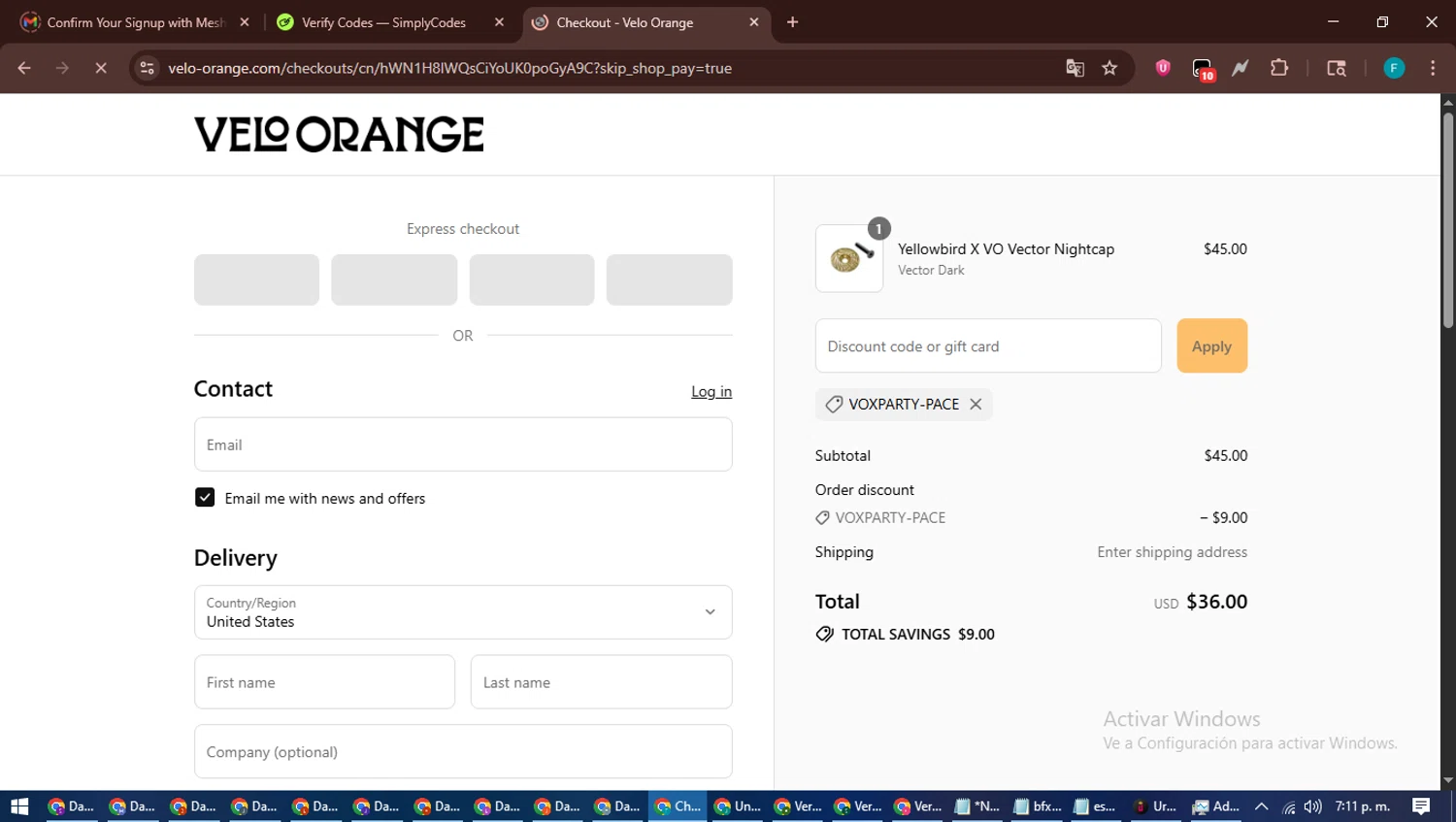Stop loading the page with the X button

click(101, 68)
